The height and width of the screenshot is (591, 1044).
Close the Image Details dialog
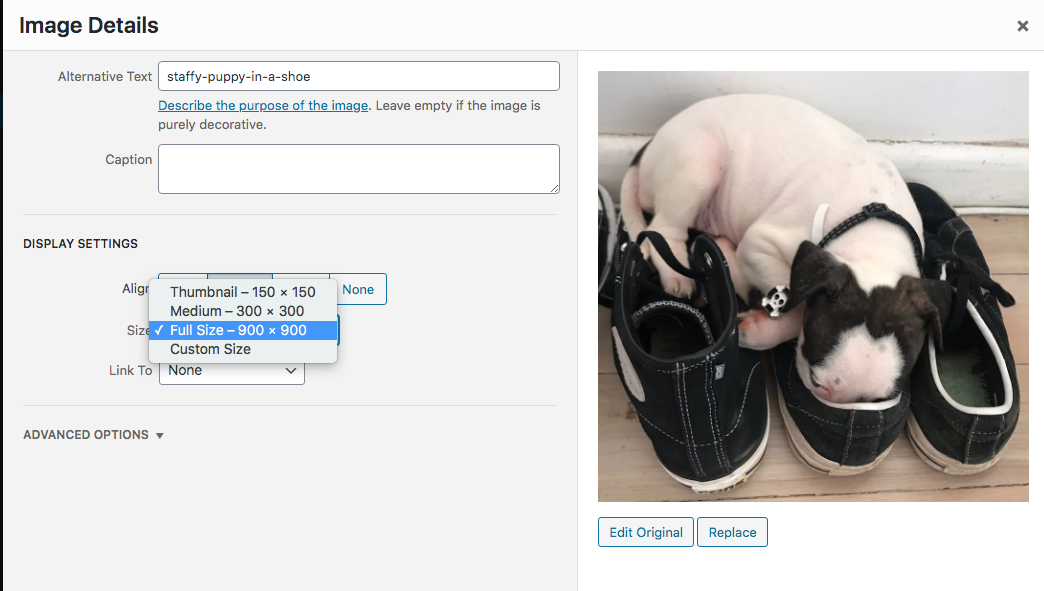click(1023, 26)
